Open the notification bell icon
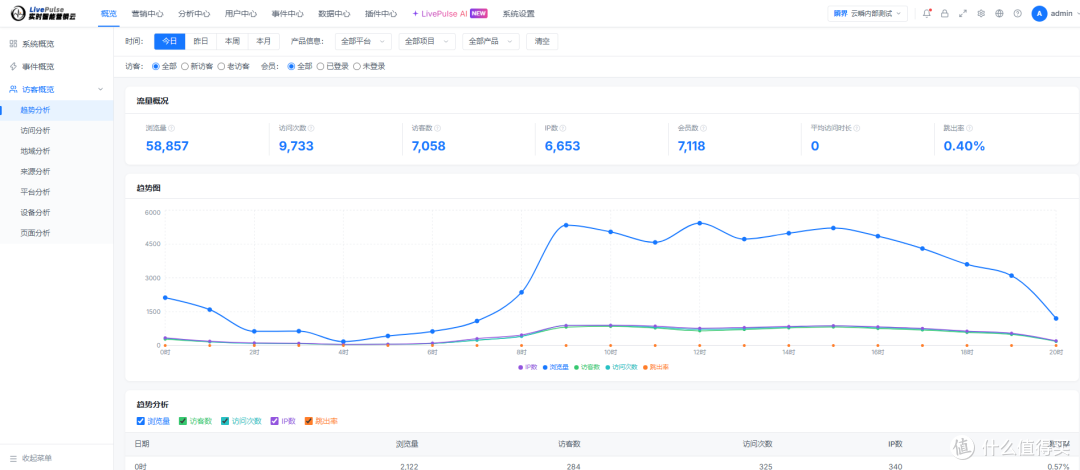 (926, 13)
